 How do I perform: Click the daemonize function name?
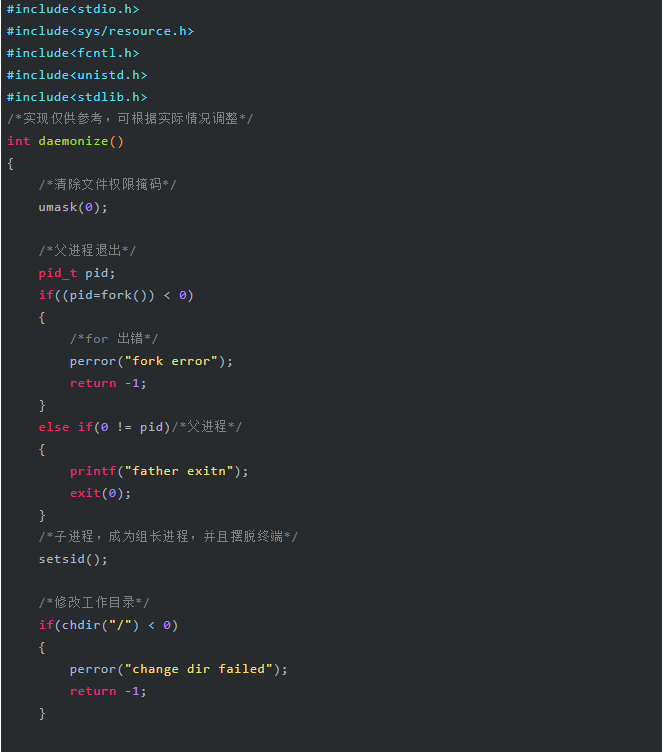(73, 141)
